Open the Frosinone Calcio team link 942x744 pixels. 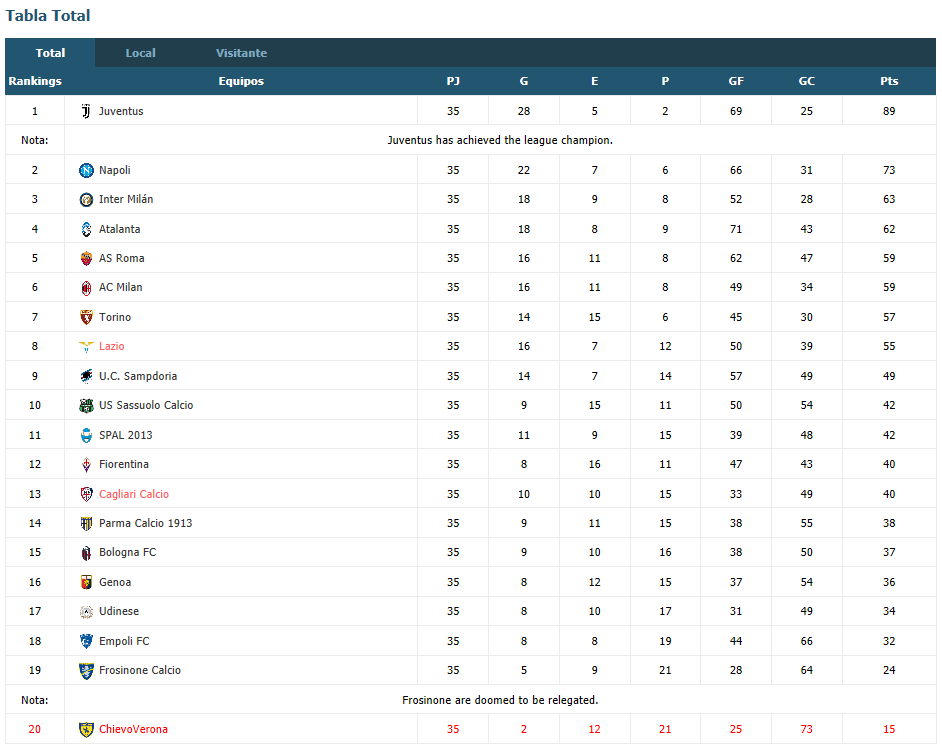[x=139, y=670]
